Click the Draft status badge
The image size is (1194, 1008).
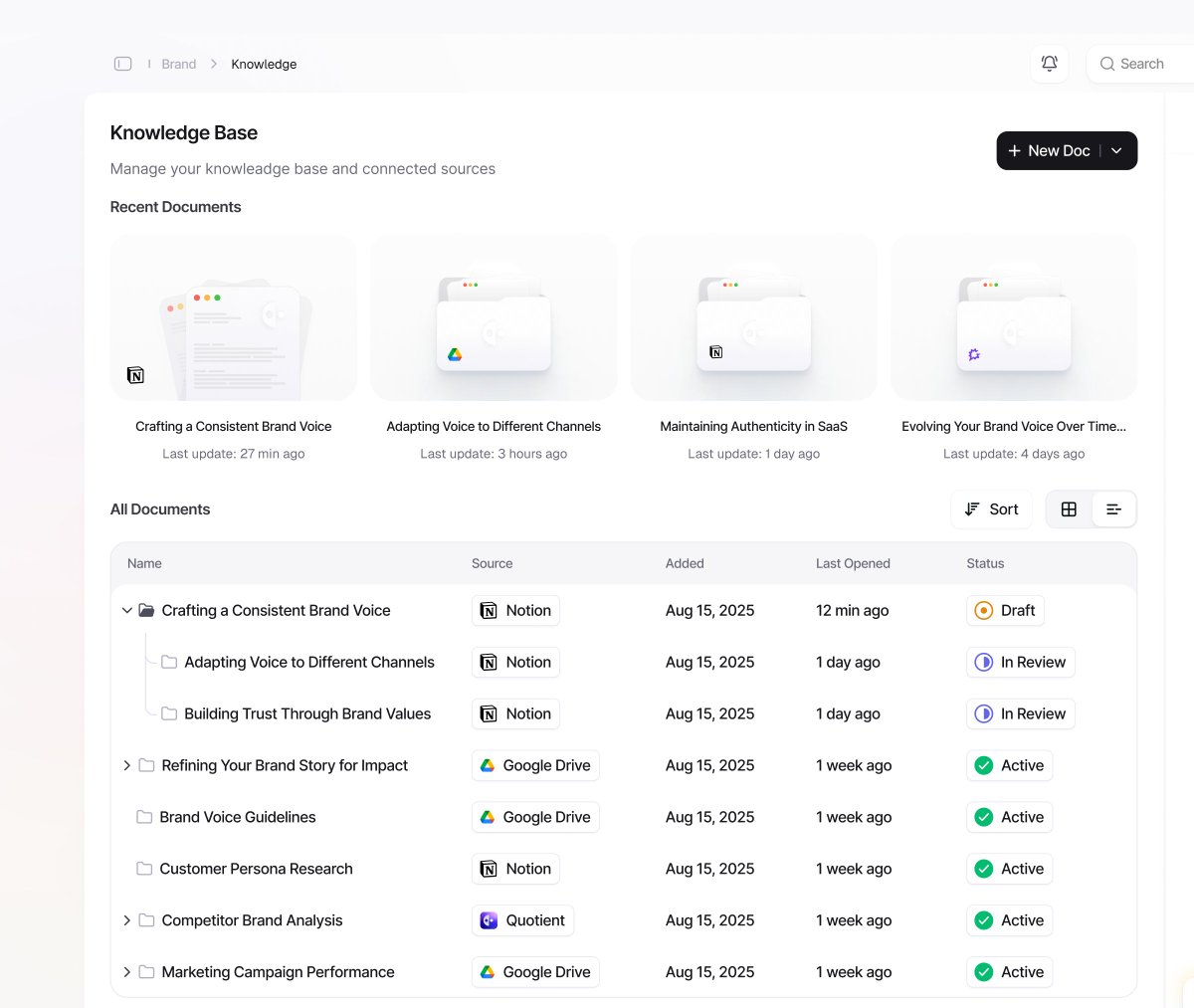coord(1005,610)
